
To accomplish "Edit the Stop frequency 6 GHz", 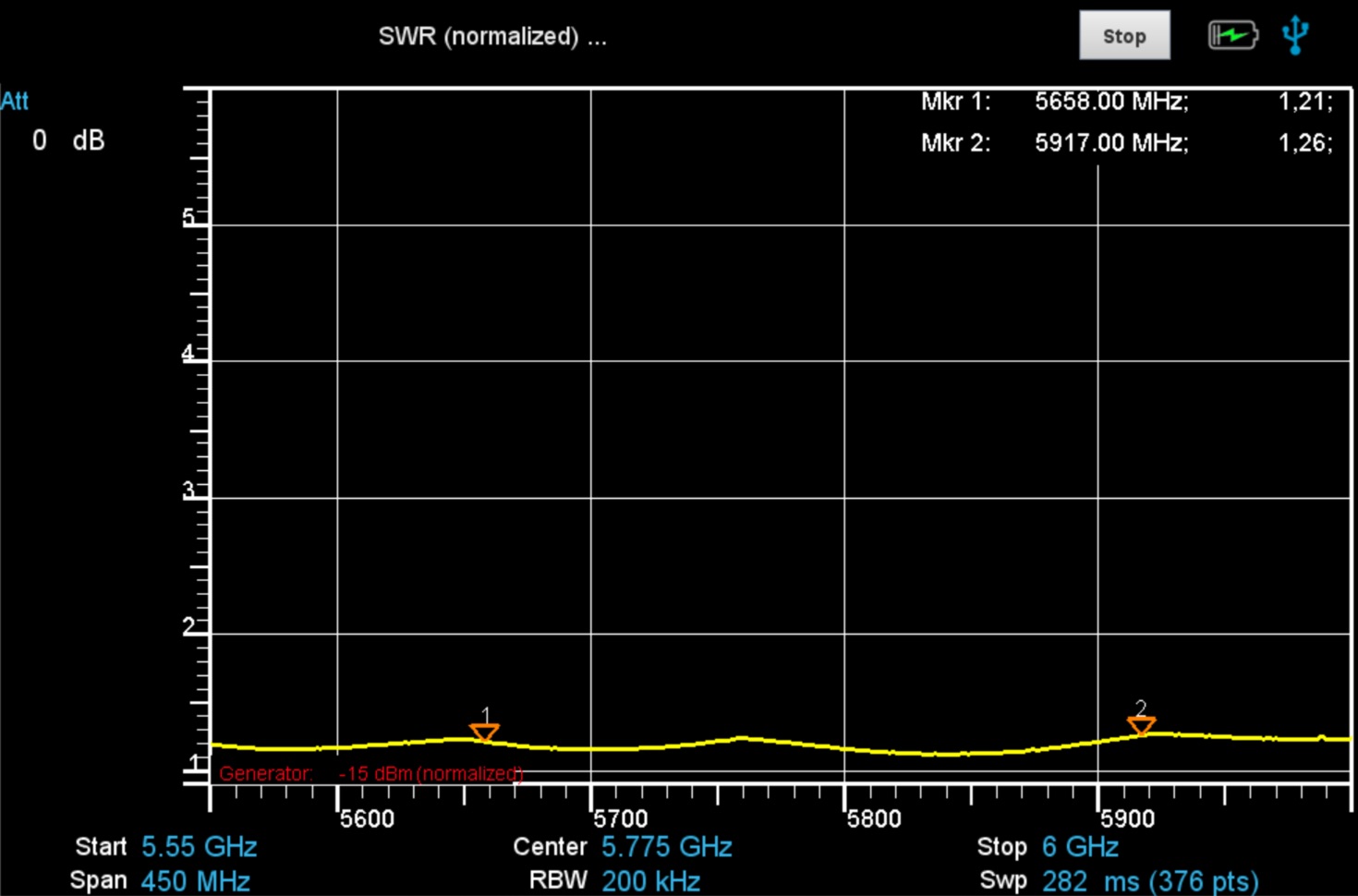I will [x=1080, y=847].
